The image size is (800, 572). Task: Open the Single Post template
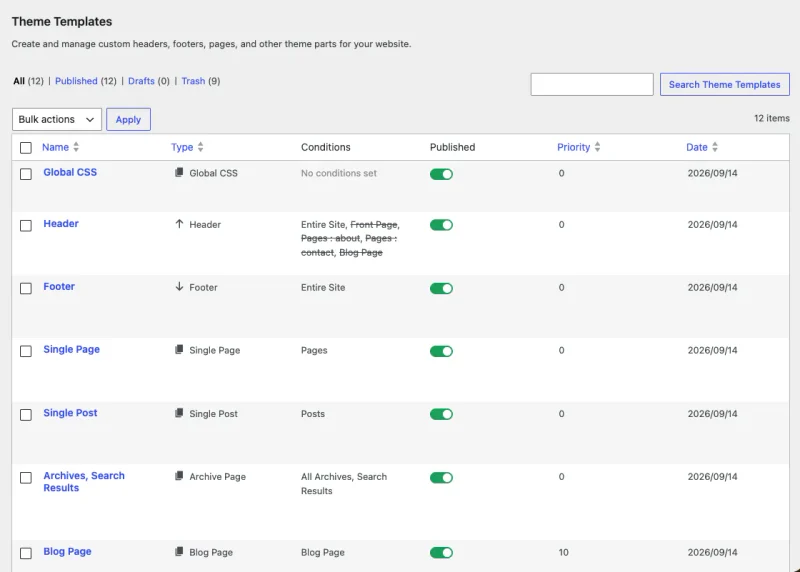click(70, 413)
